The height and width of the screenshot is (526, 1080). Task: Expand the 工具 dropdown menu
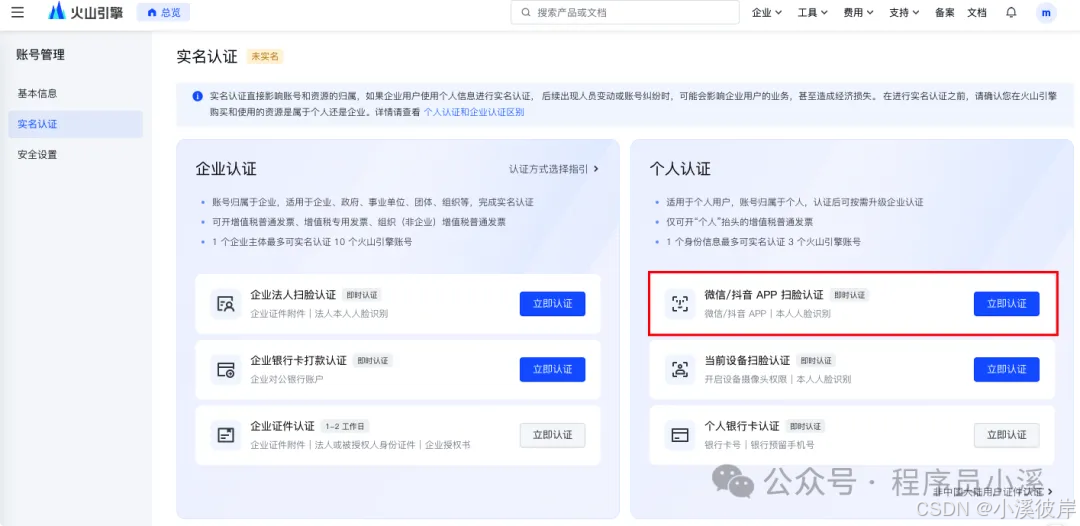pyautogui.click(x=812, y=12)
